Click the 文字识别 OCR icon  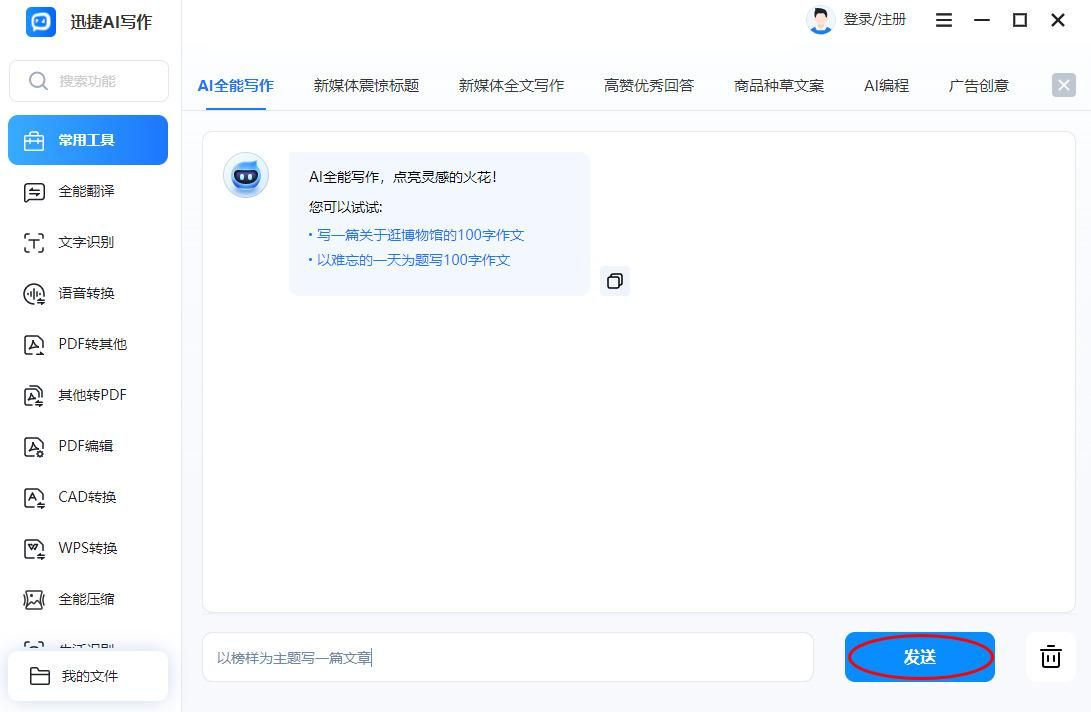point(34,243)
